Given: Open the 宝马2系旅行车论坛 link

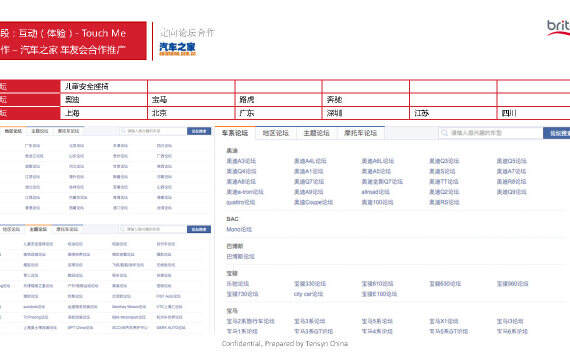Looking at the screenshot, I should [250, 321].
